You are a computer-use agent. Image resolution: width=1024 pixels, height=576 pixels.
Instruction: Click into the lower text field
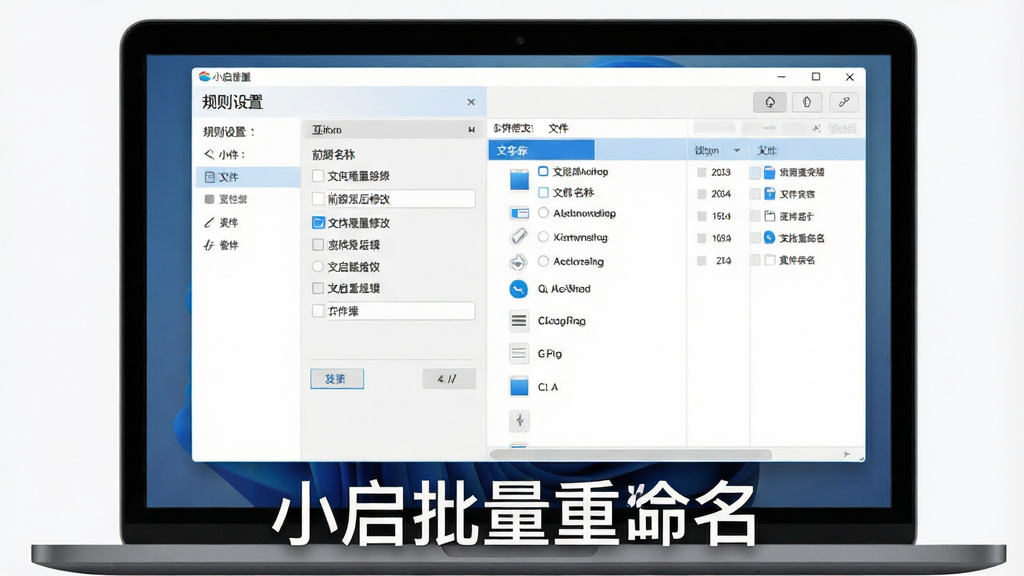click(400, 311)
